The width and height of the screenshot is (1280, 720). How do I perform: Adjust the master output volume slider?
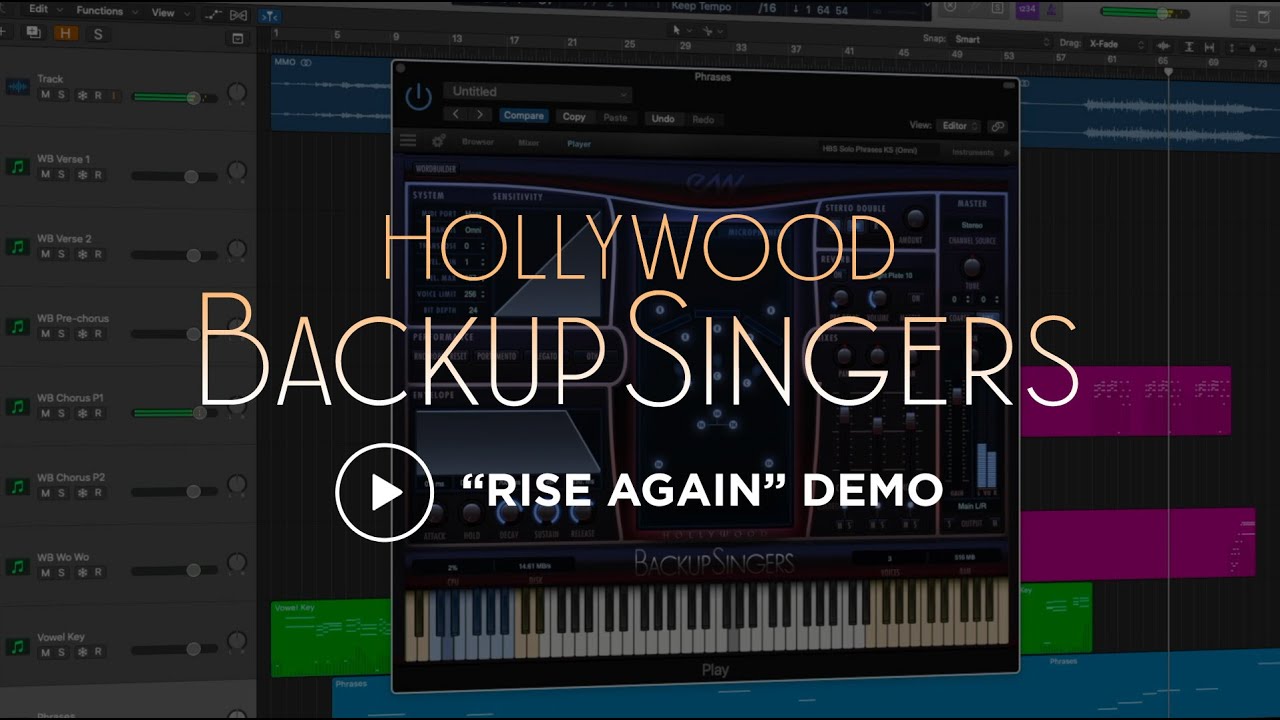click(1163, 14)
